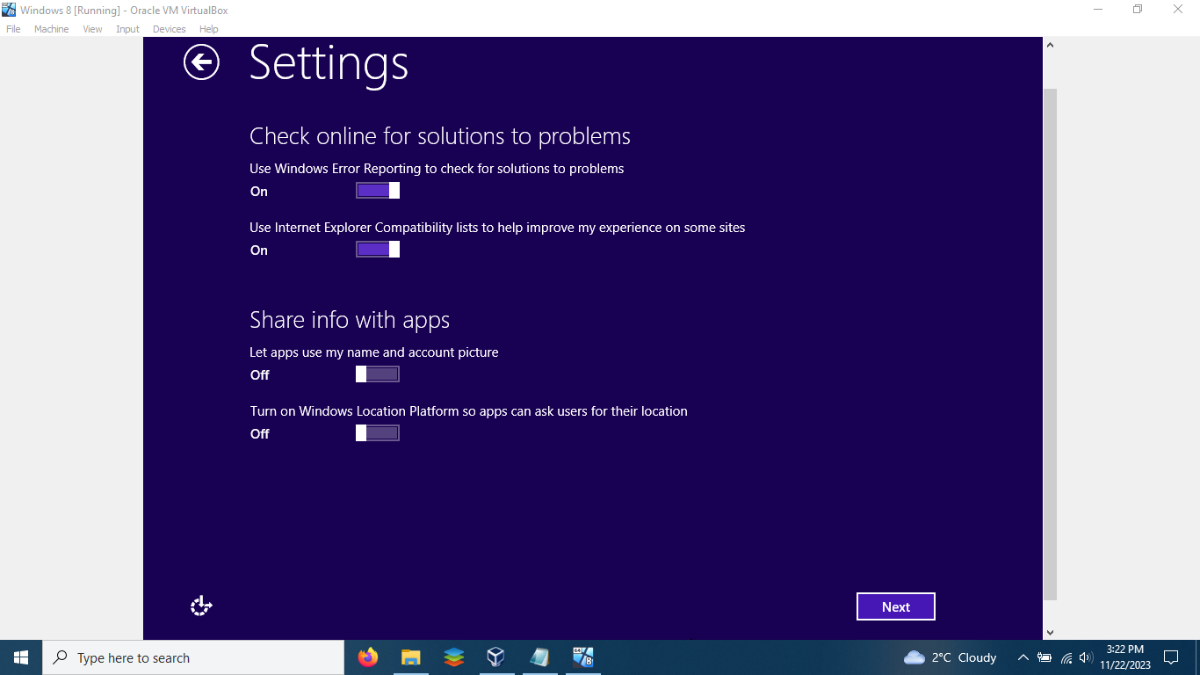The image size is (1200, 675).
Task: Open the 2°C Cloudy weather widget
Action: [950, 657]
